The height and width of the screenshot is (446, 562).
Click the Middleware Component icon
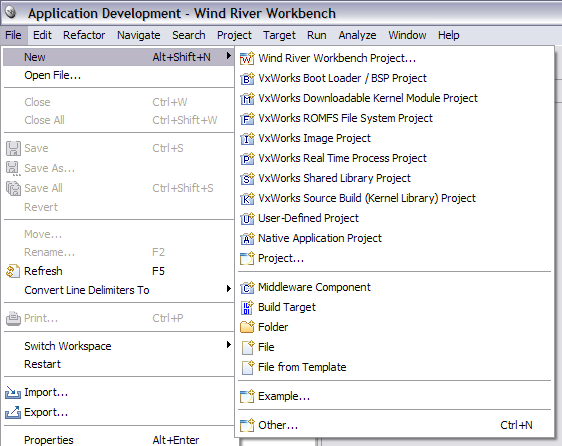247,288
